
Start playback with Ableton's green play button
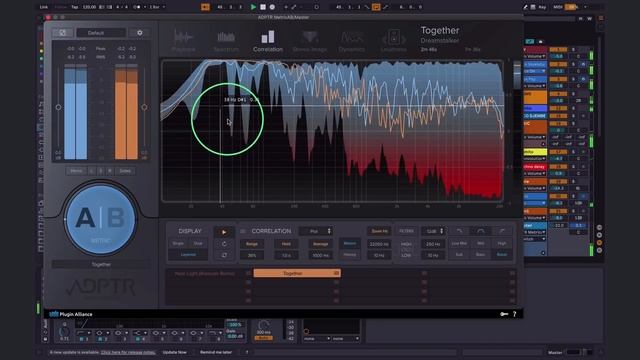point(253,7)
